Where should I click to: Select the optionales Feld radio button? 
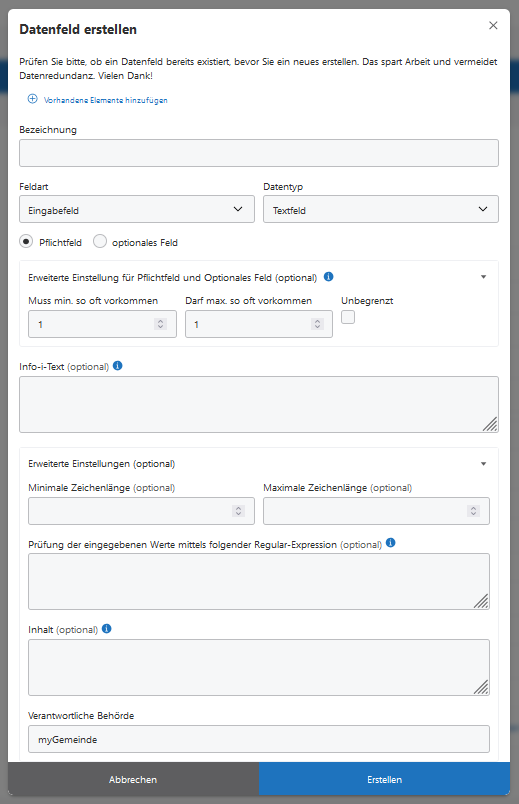(100, 241)
